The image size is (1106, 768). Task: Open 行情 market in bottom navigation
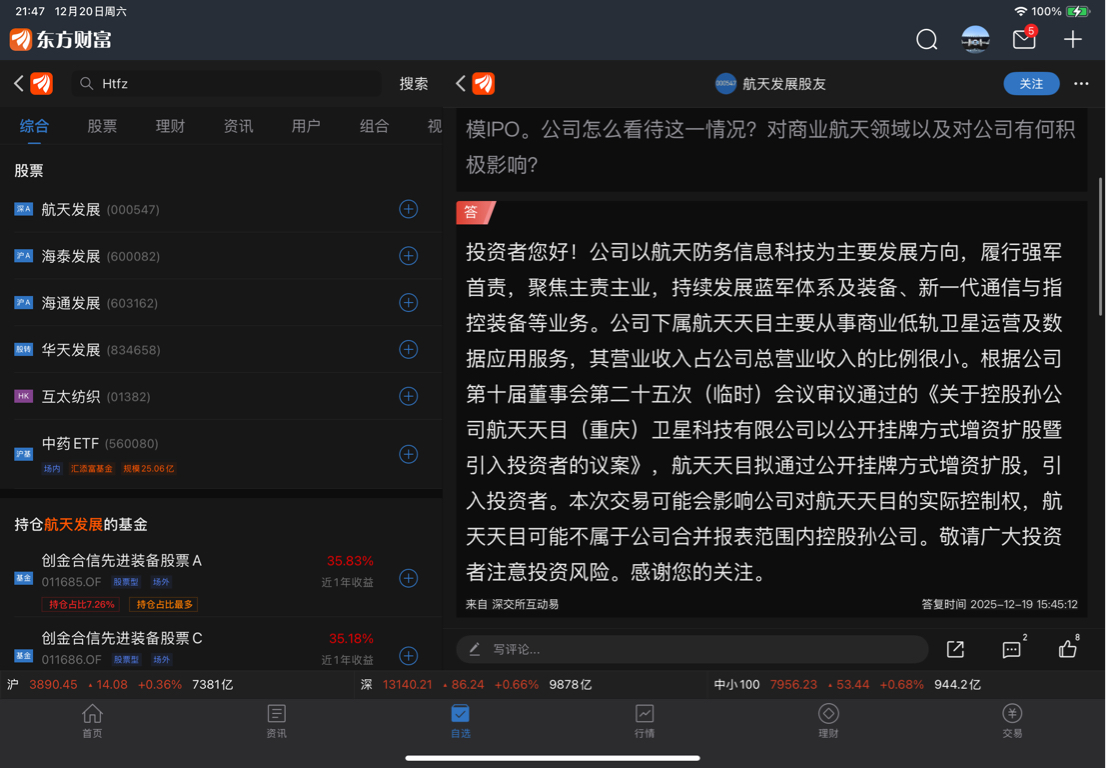[645, 721]
